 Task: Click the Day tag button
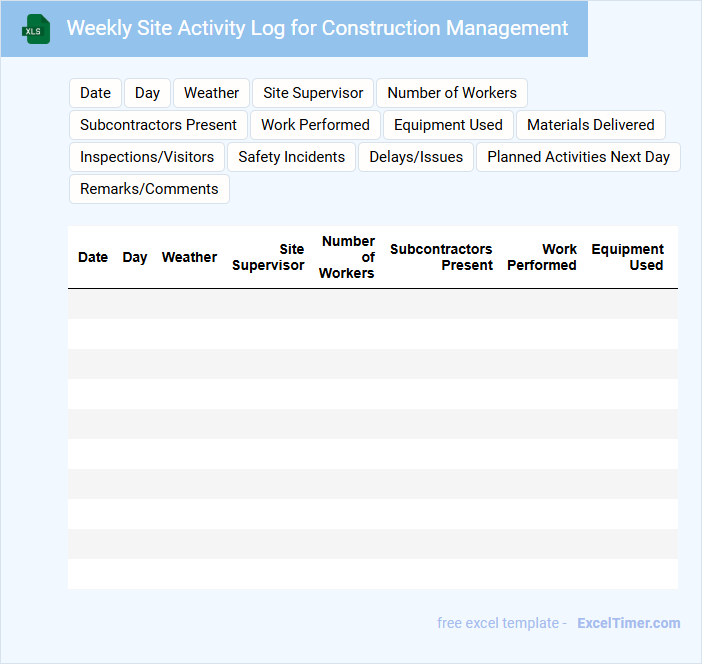pyautogui.click(x=147, y=93)
